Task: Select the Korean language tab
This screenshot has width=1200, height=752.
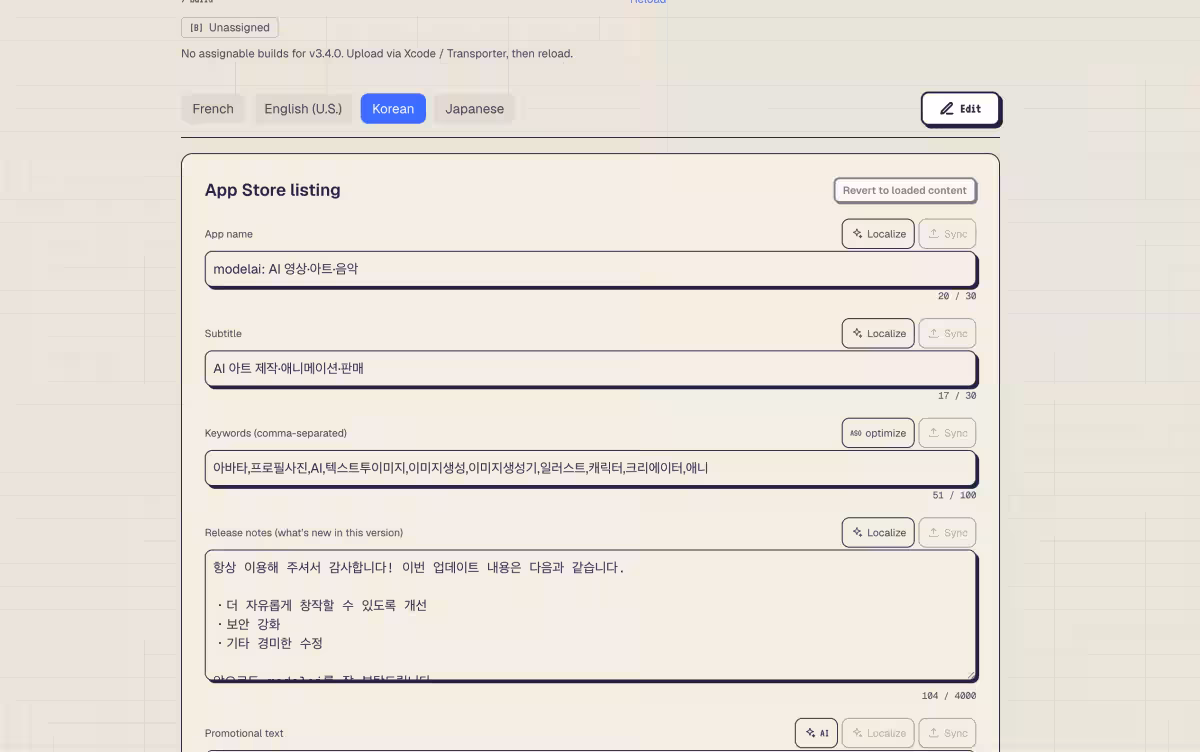Action: point(393,109)
